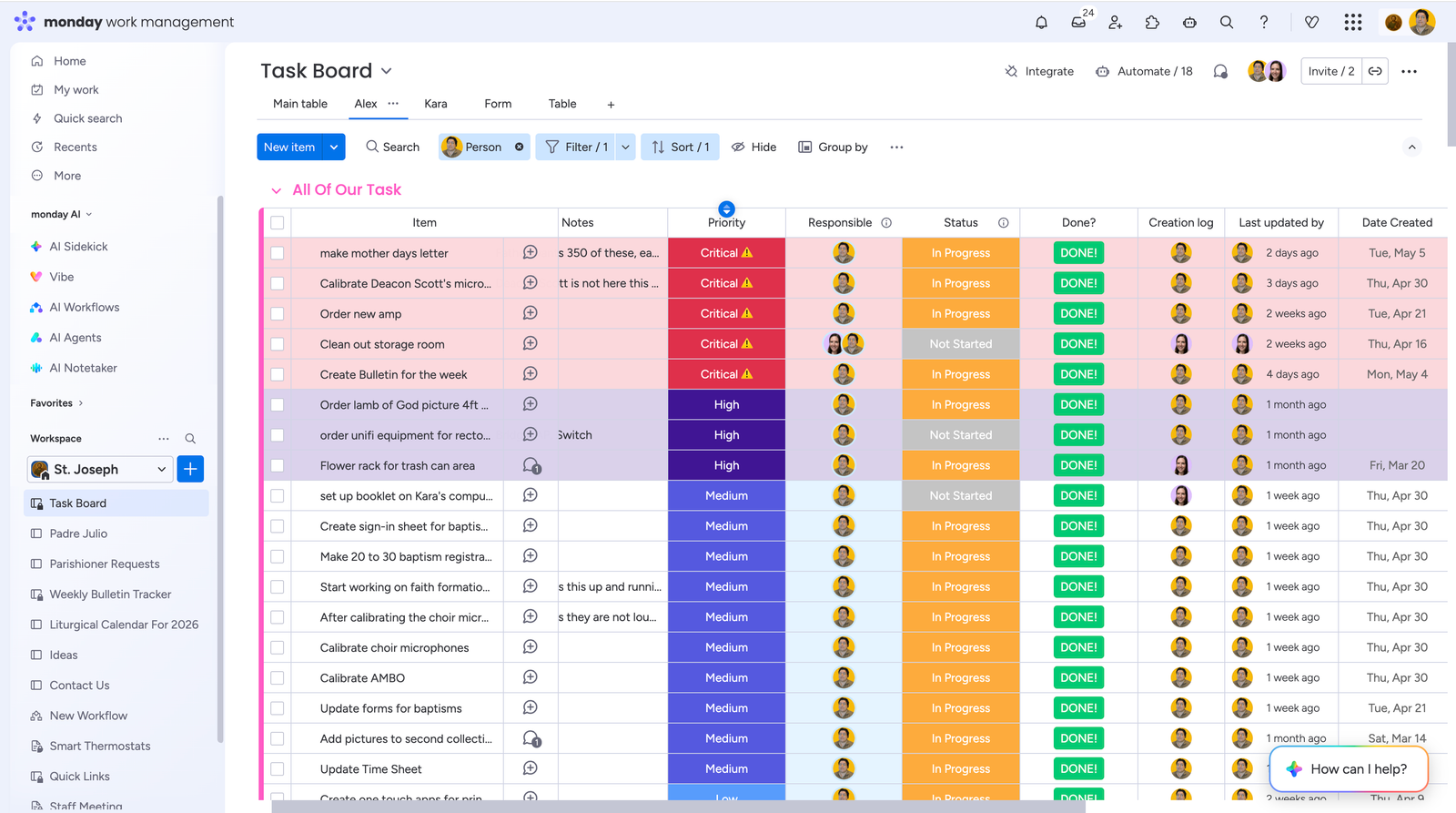1456x813 pixels.
Task: Check the Create Bulletin for the week row
Action: tap(278, 374)
